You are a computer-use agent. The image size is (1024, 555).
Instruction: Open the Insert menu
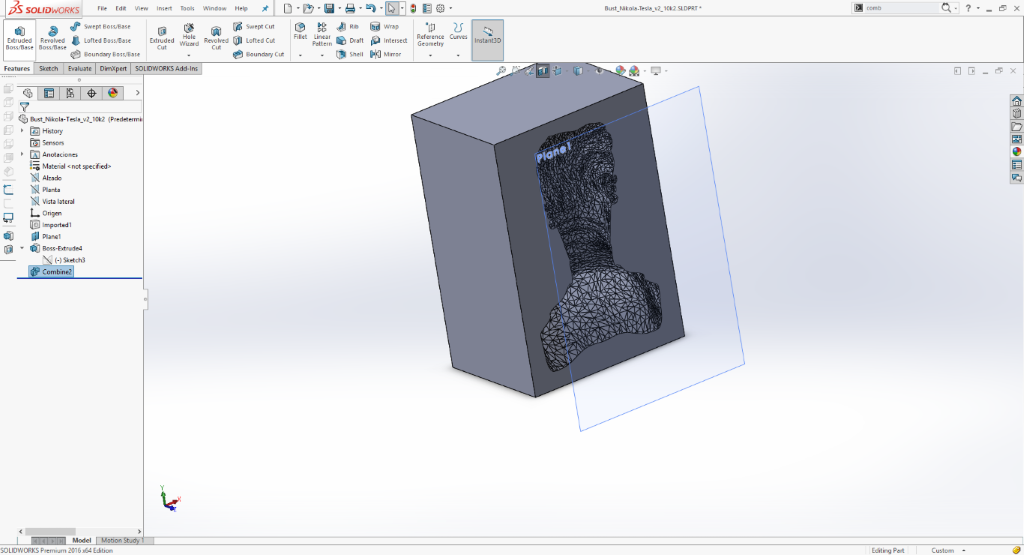(164, 8)
